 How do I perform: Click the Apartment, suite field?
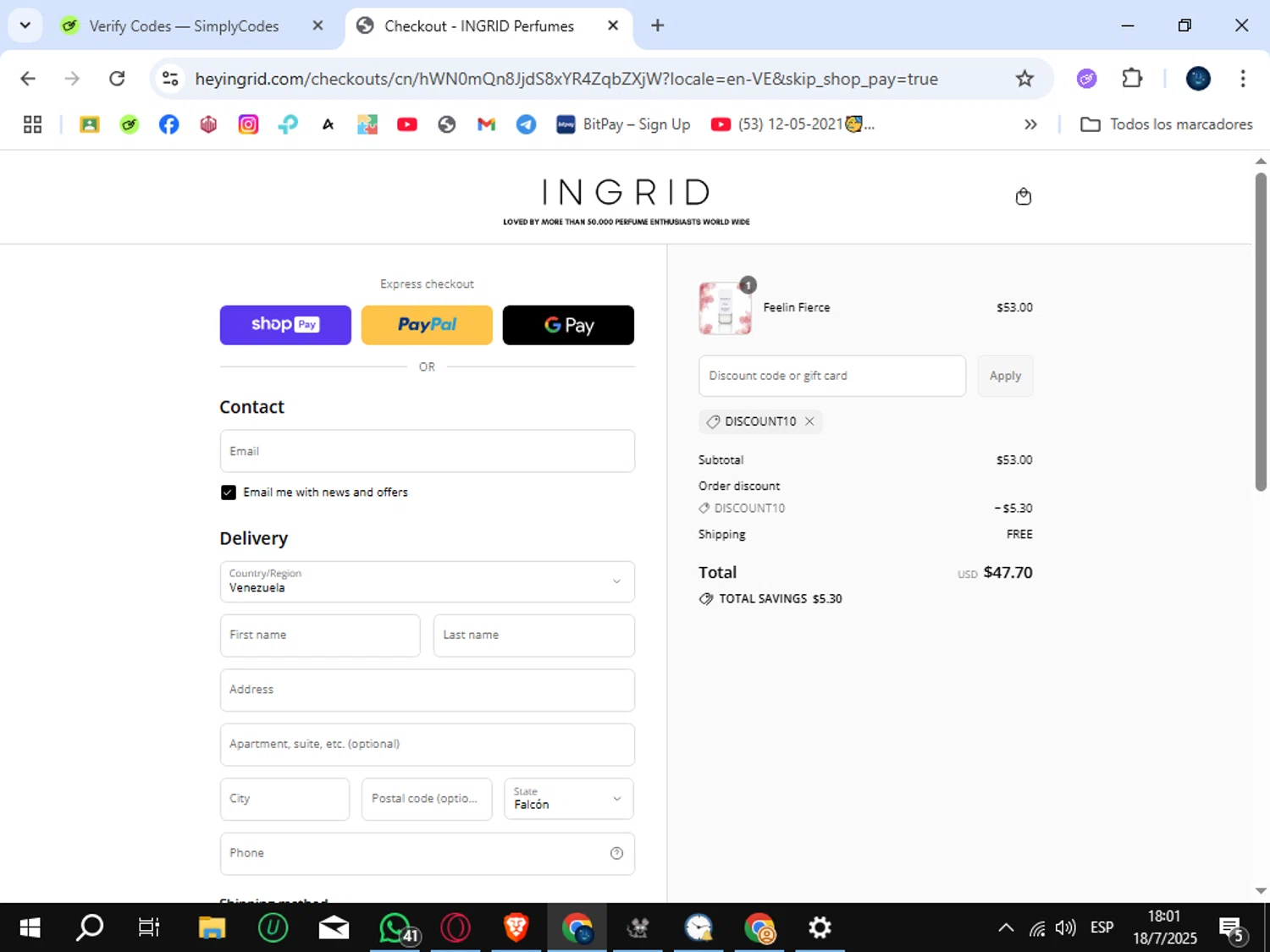[427, 745]
